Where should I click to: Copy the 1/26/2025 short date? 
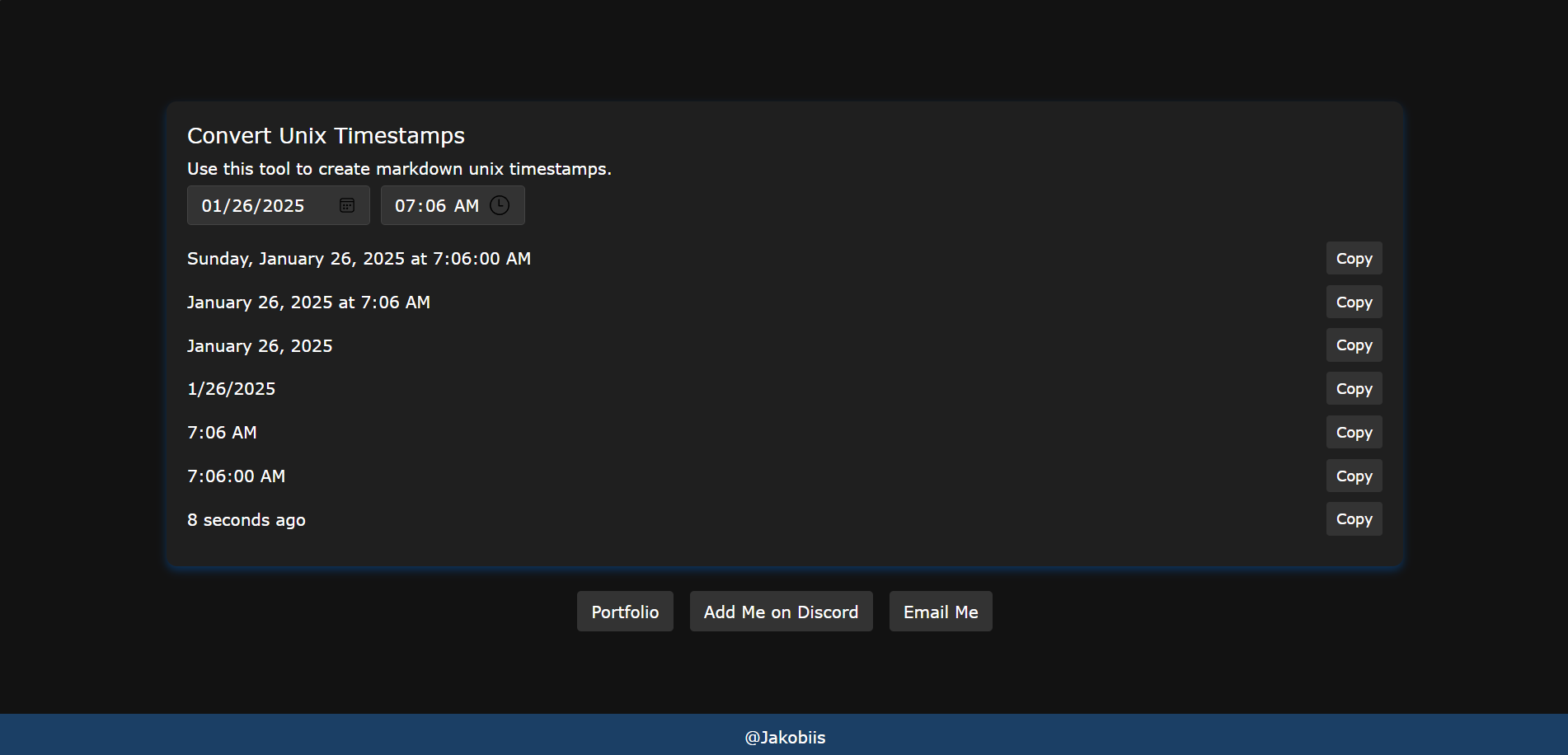1354,388
